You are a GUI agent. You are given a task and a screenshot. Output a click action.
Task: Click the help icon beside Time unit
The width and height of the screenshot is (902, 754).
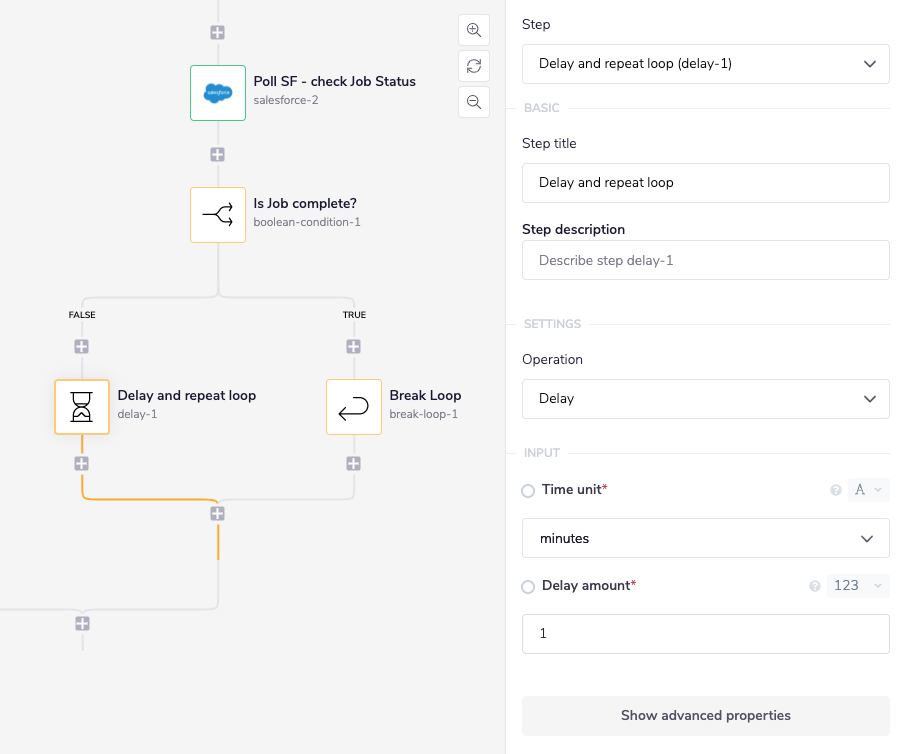[836, 490]
